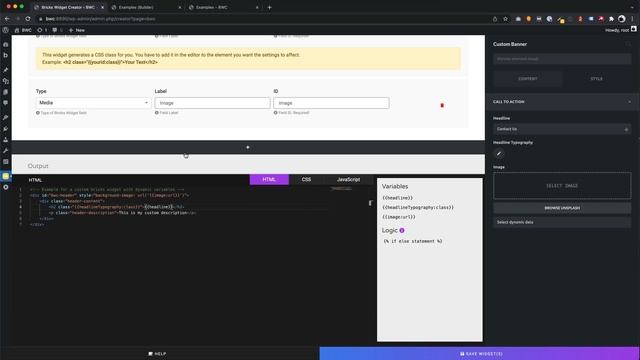
Task: Switch to the CSS output tab
Action: (306, 179)
